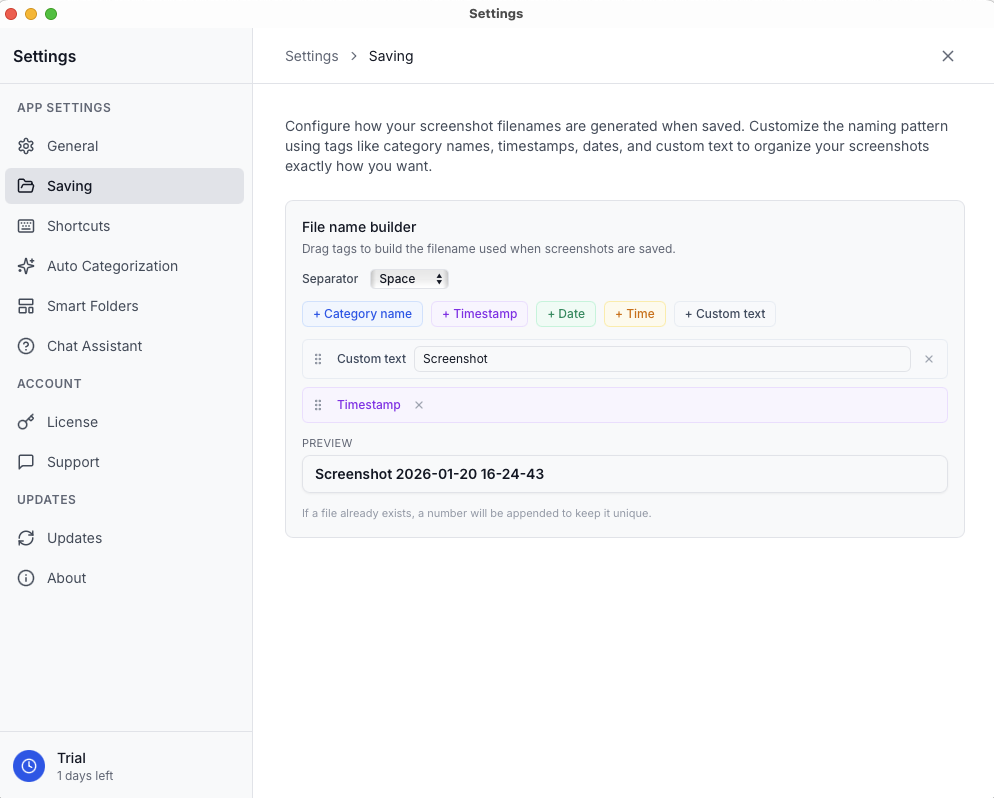Viewport: 994px width, 798px height.
Task: Open the Separator dropdown set to Space
Action: coord(409,279)
